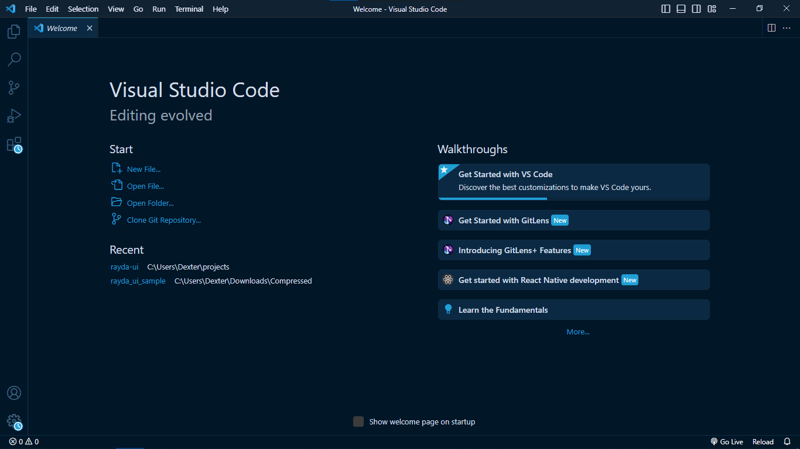Expand More... walkthroughs list

[x=577, y=332]
